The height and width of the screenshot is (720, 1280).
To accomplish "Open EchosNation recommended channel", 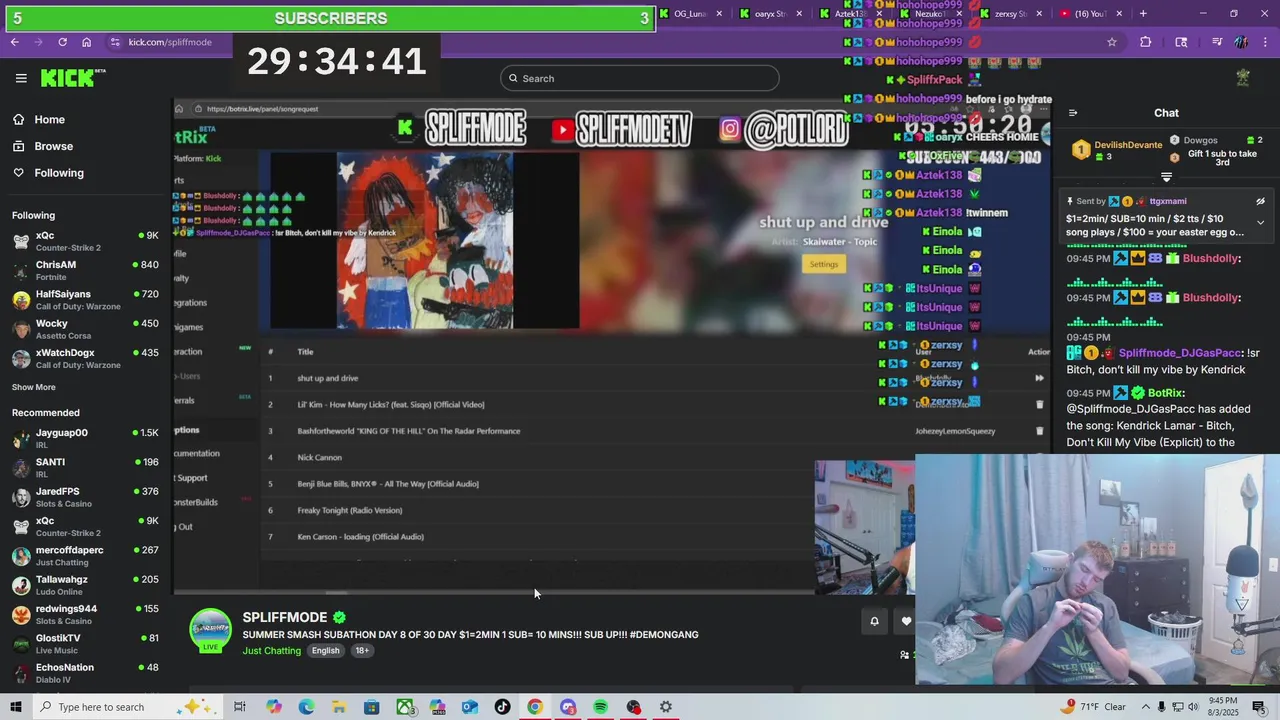I will (86, 673).
